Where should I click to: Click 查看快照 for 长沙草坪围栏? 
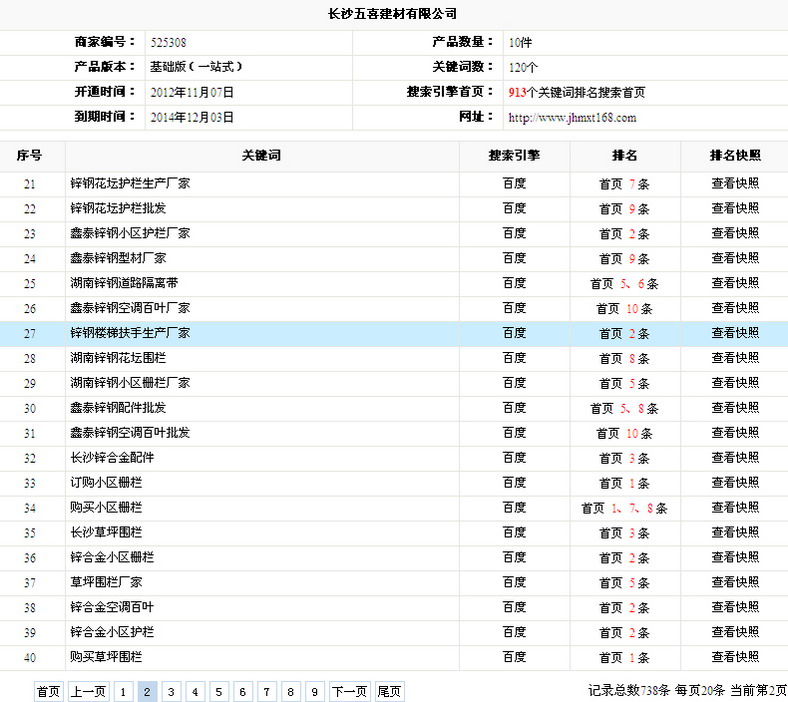tap(735, 533)
